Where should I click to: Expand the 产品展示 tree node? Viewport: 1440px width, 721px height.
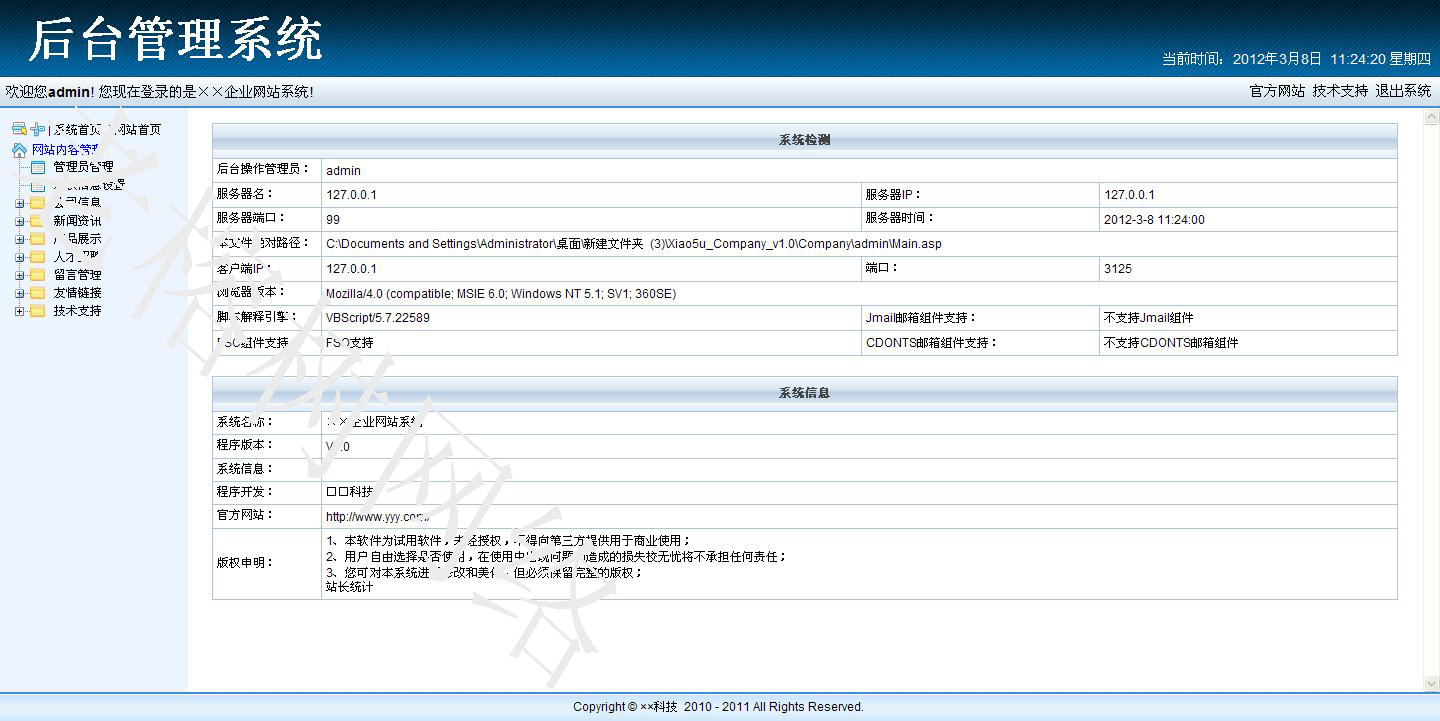click(20, 239)
